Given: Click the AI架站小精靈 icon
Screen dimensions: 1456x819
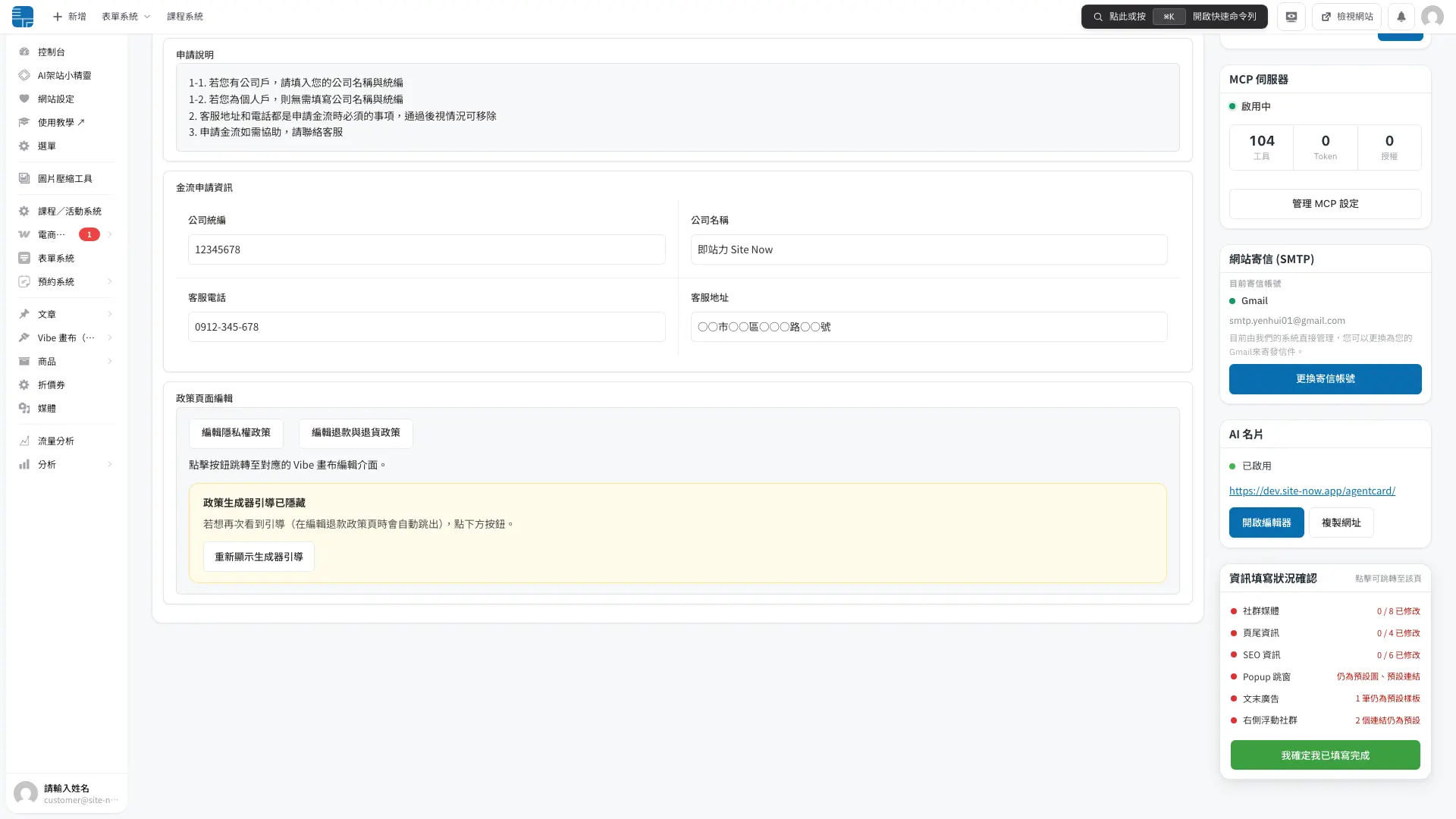Looking at the screenshot, I should pos(24,76).
